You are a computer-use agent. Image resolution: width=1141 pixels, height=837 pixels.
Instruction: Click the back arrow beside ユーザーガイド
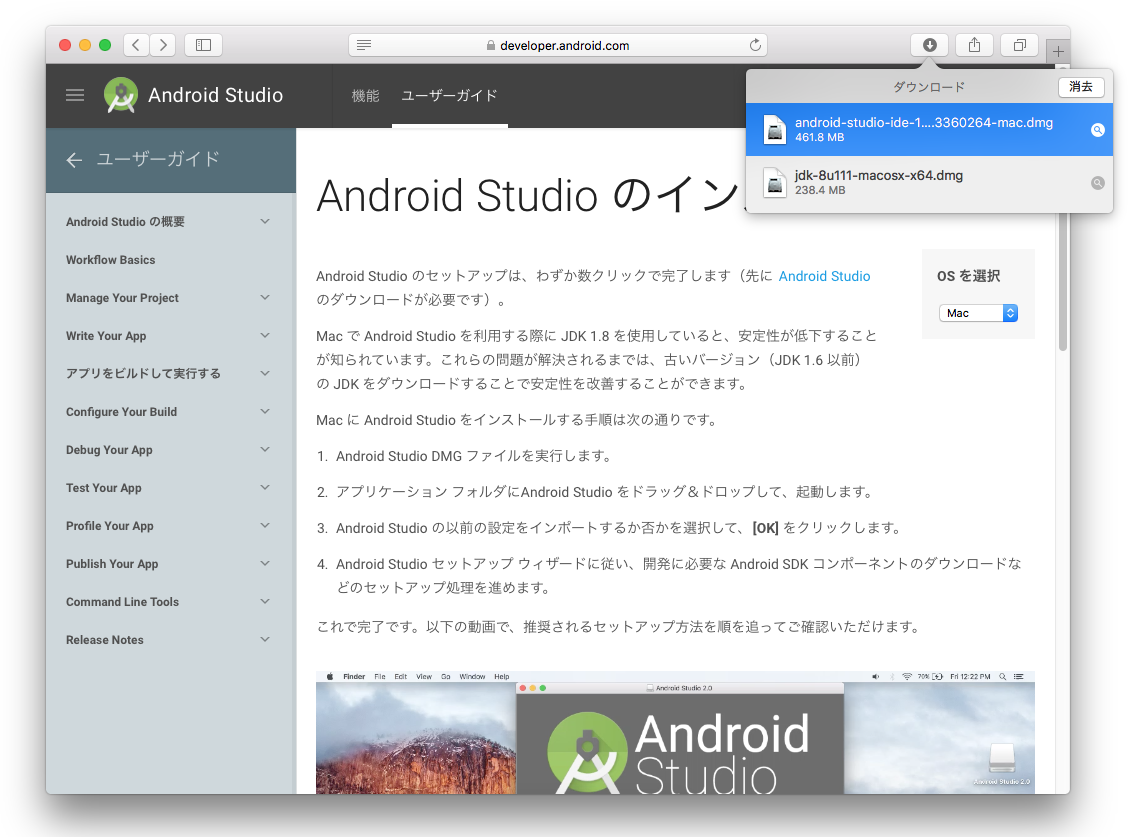click(74, 160)
